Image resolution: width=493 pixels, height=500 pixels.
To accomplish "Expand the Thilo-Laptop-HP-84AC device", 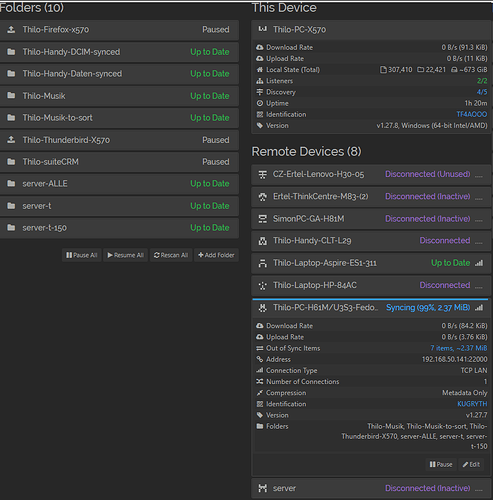I will pos(371,285).
